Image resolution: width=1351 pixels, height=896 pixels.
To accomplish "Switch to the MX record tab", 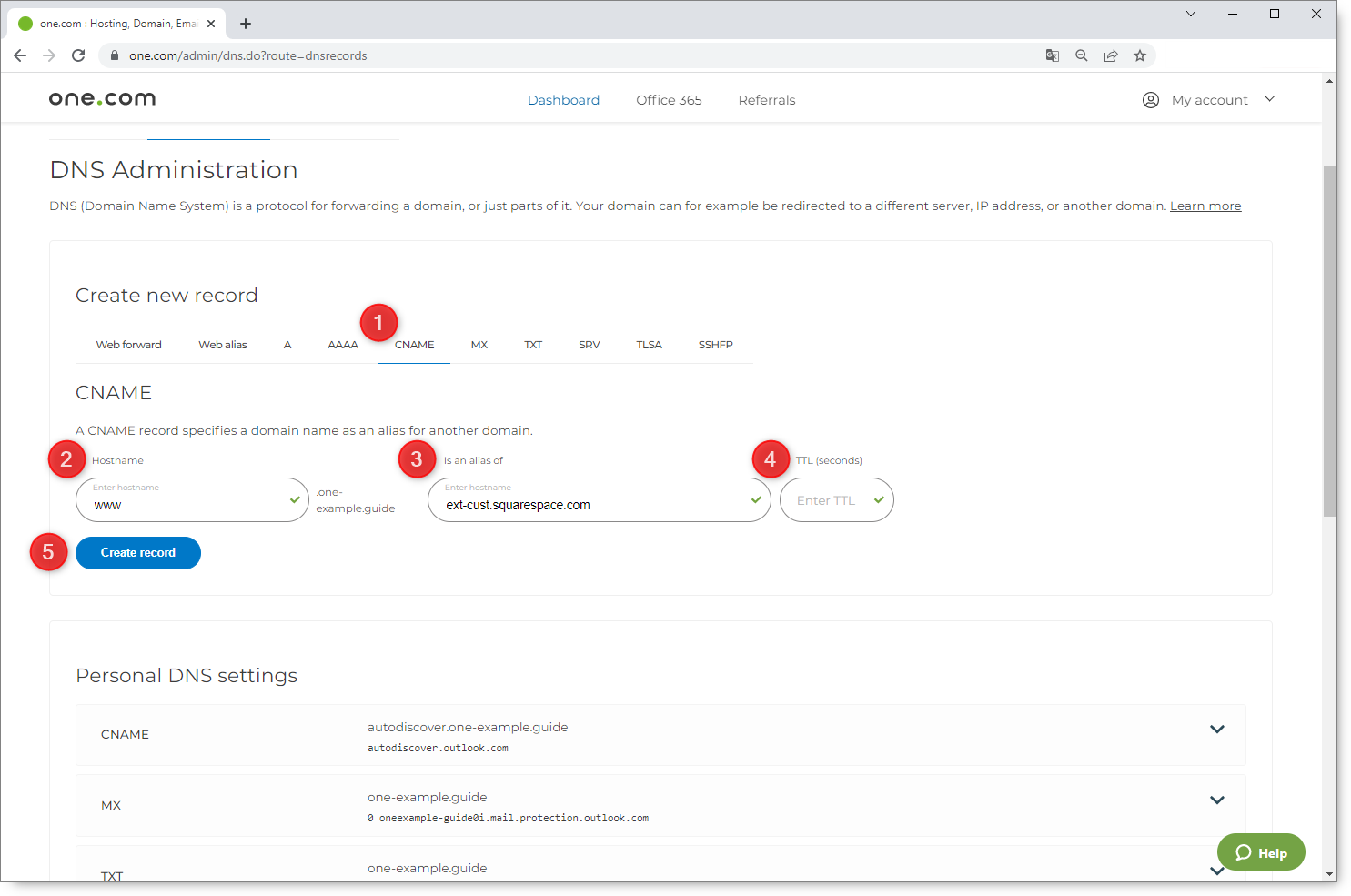I will click(479, 345).
